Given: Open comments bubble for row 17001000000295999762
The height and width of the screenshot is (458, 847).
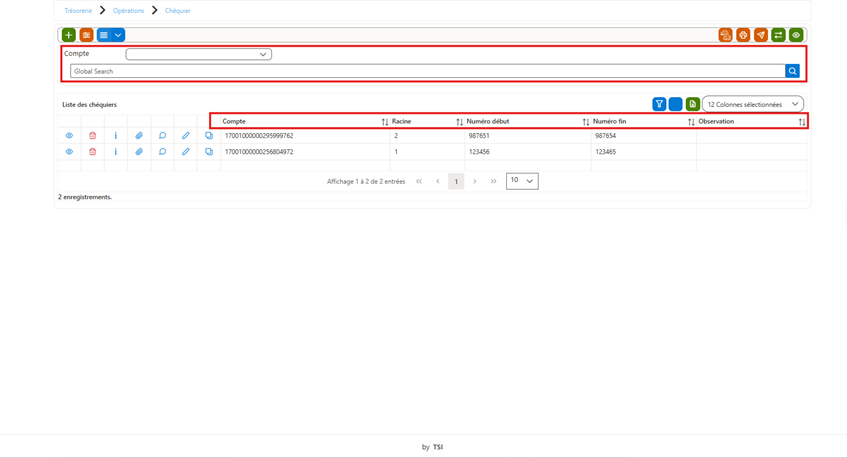Looking at the screenshot, I should 162,136.
